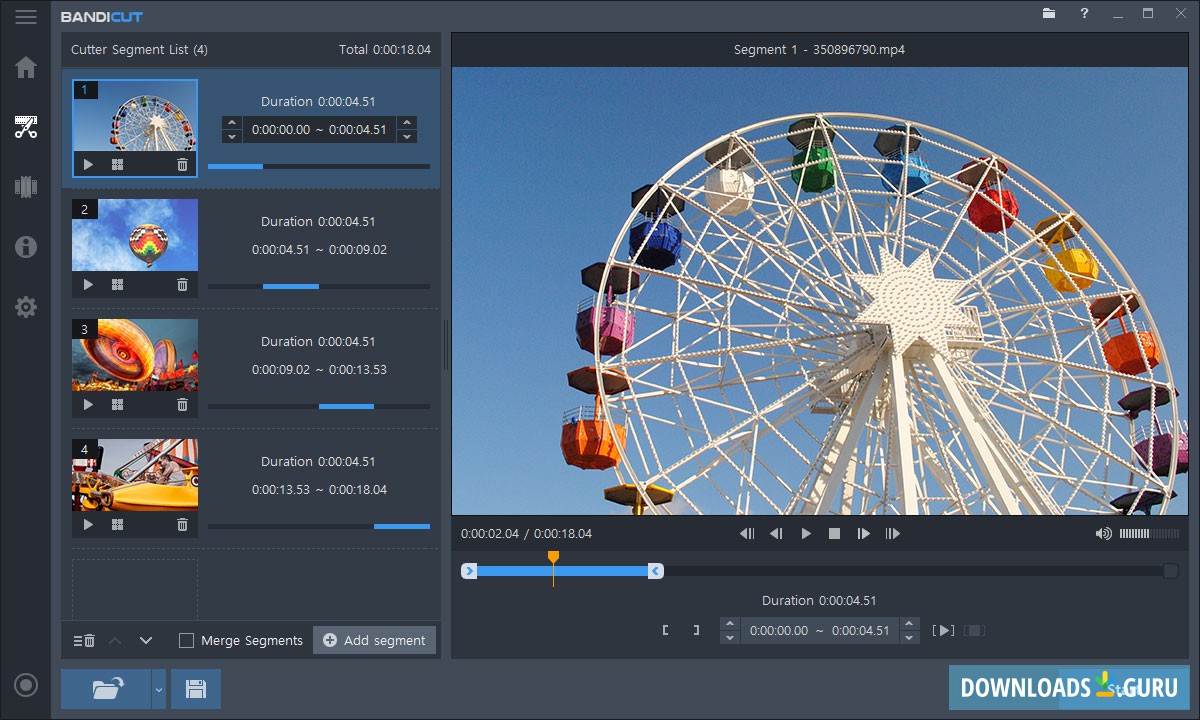Toggle the play-segment-only button beside time range
This screenshot has height=720, width=1200.
(942, 630)
